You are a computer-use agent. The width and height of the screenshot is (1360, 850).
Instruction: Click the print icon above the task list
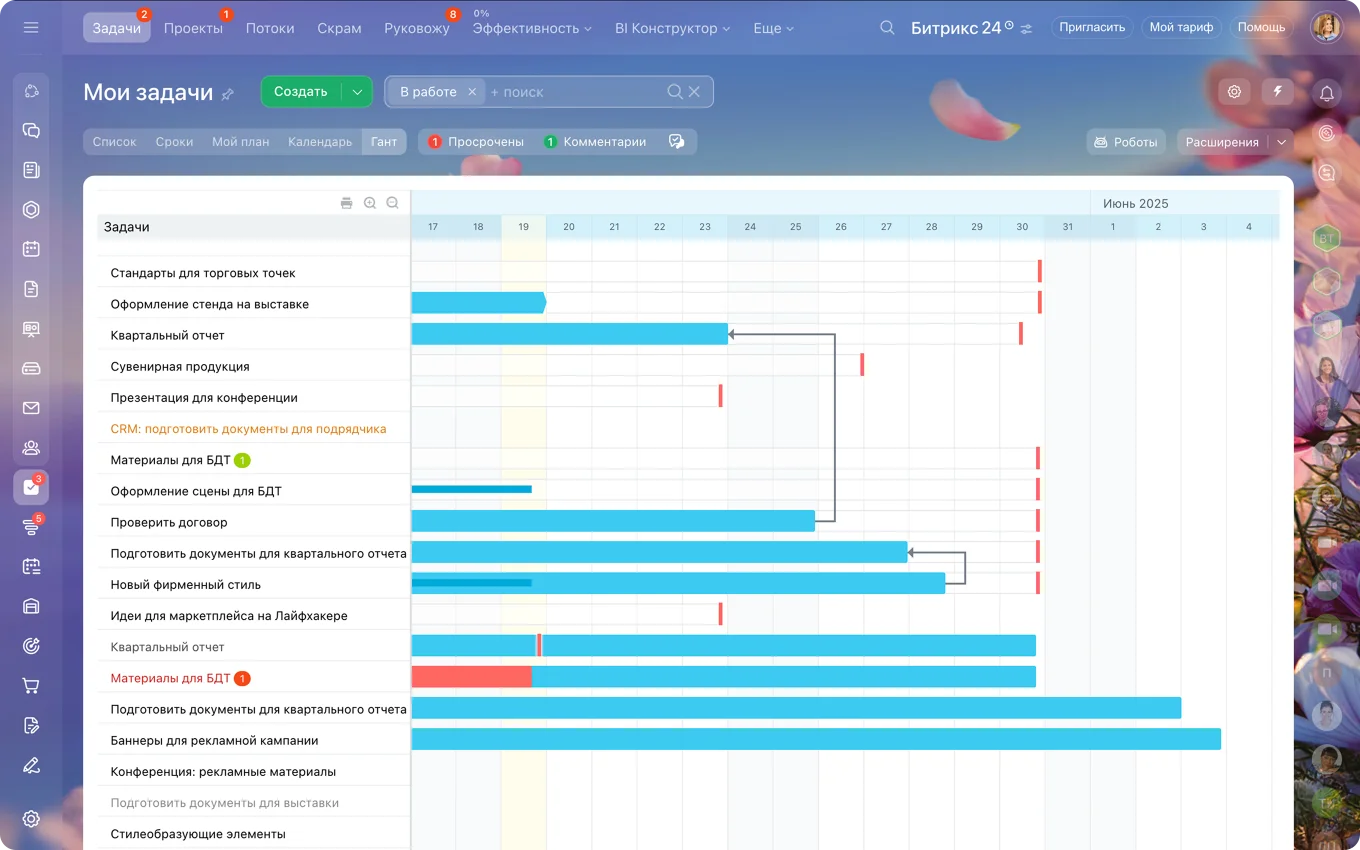[x=347, y=203]
